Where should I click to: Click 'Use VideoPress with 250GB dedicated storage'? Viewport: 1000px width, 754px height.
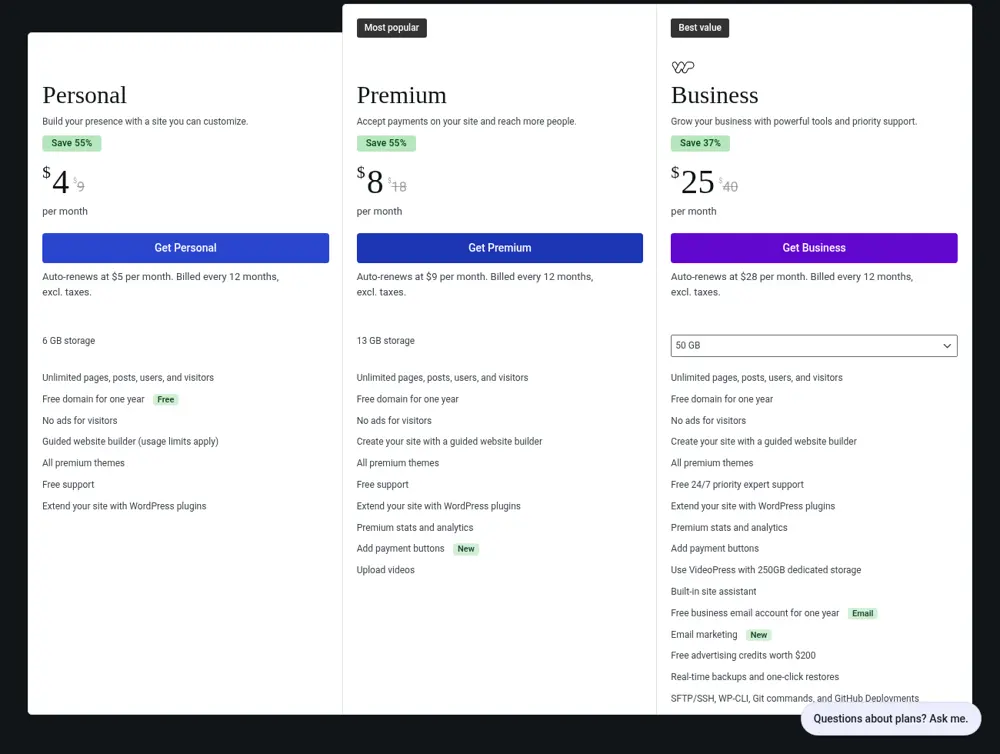(766, 570)
